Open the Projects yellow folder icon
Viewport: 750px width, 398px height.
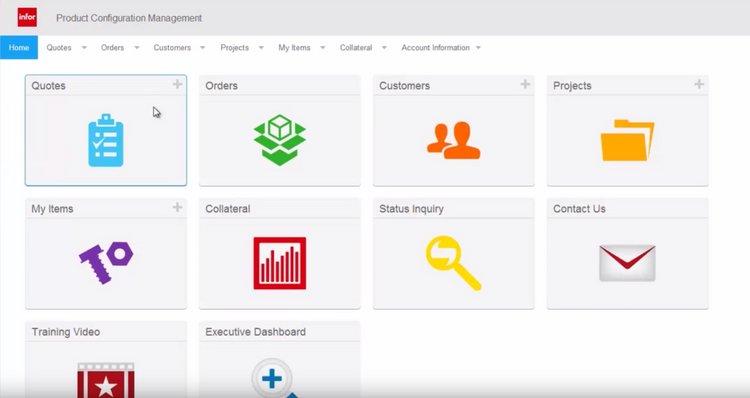(627, 140)
